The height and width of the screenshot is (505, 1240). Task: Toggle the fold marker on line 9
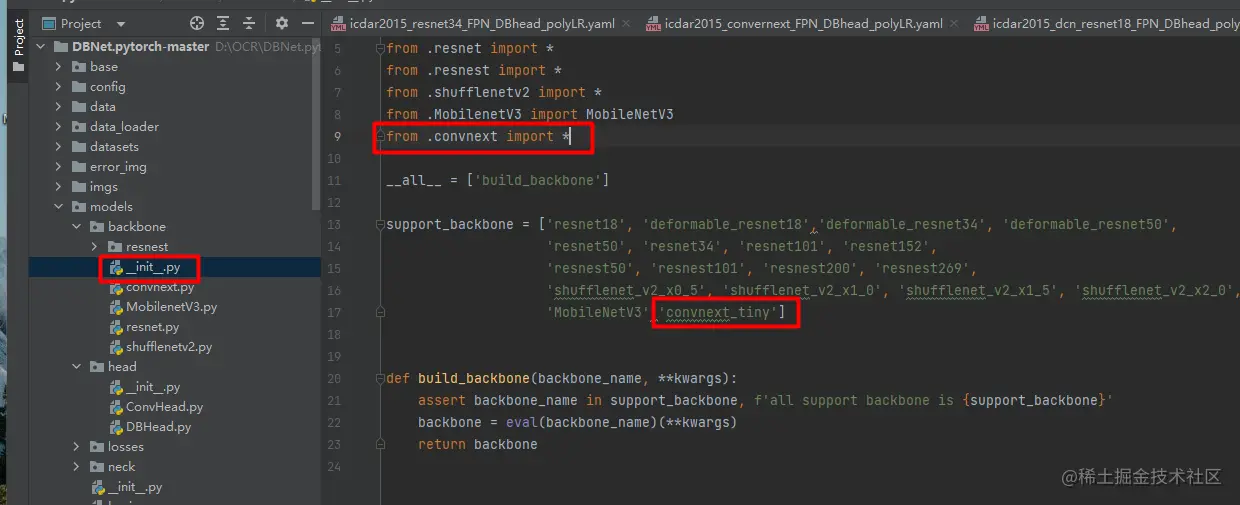point(380,136)
